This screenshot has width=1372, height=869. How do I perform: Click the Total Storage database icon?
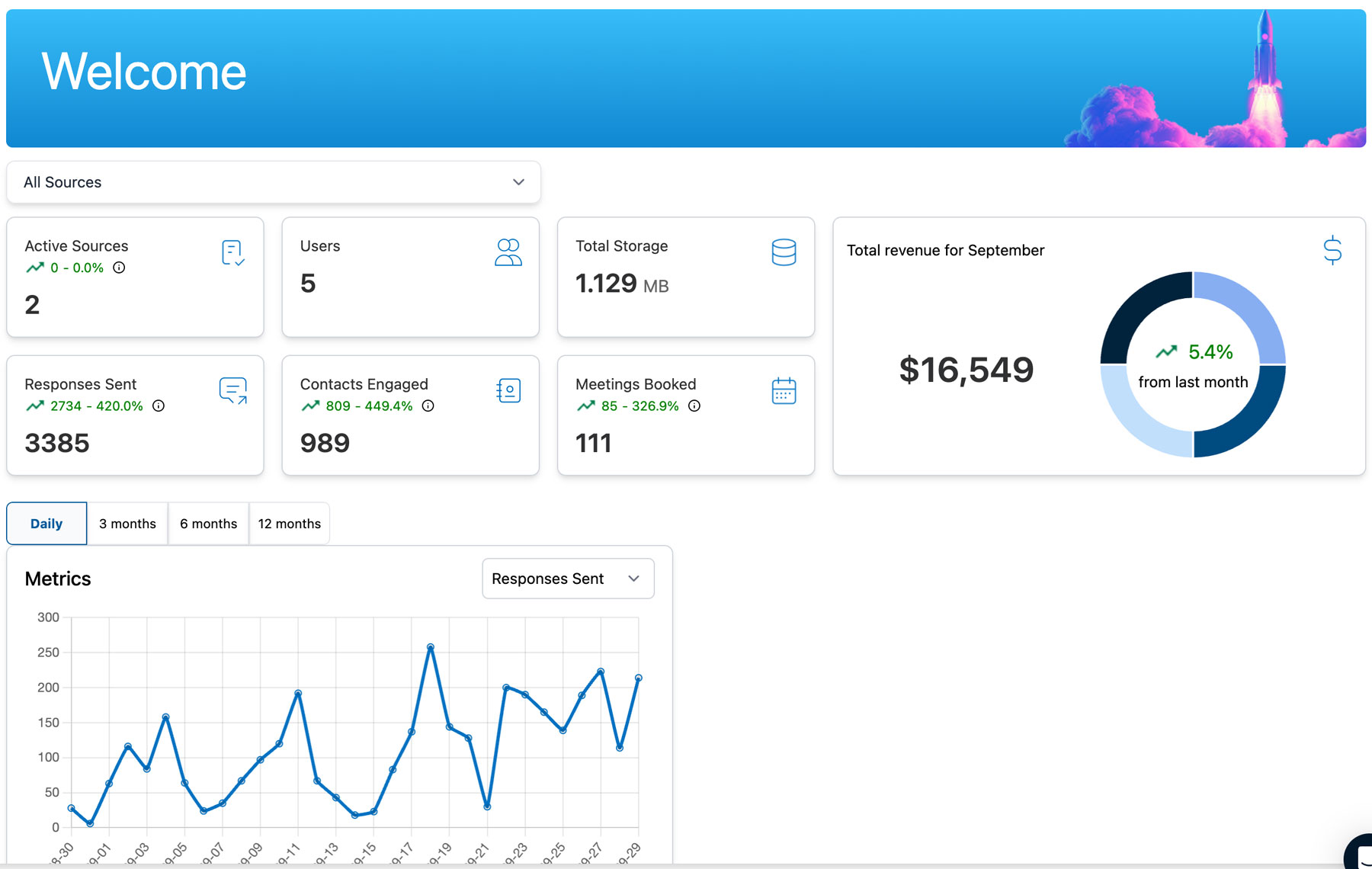point(784,252)
